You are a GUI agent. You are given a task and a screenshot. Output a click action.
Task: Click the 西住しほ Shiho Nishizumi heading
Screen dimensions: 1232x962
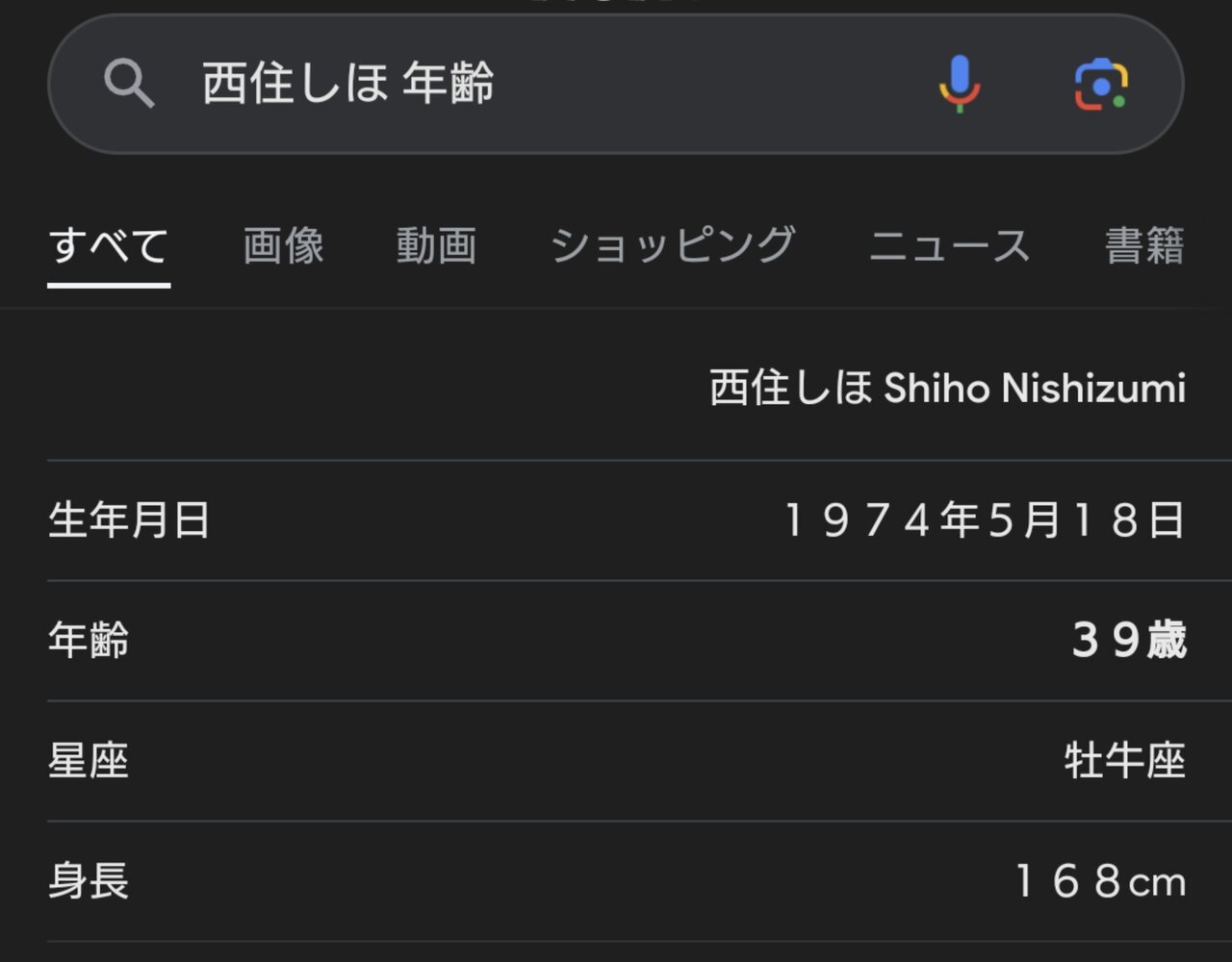click(947, 389)
